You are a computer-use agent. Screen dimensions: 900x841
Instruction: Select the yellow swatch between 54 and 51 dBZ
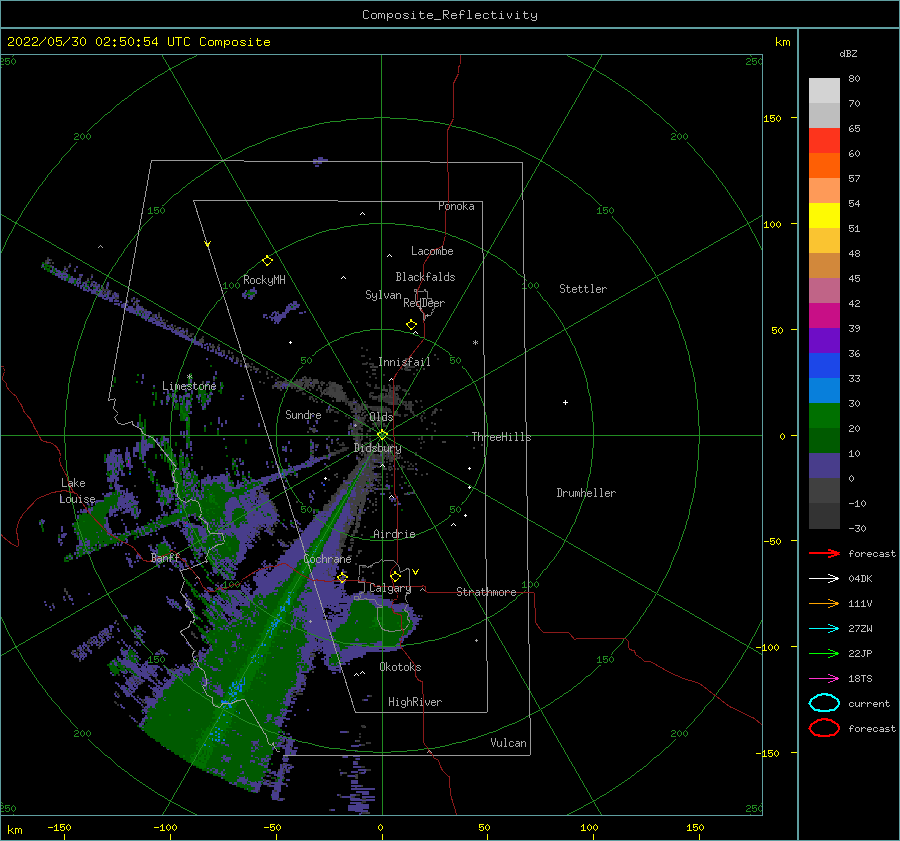click(824, 216)
